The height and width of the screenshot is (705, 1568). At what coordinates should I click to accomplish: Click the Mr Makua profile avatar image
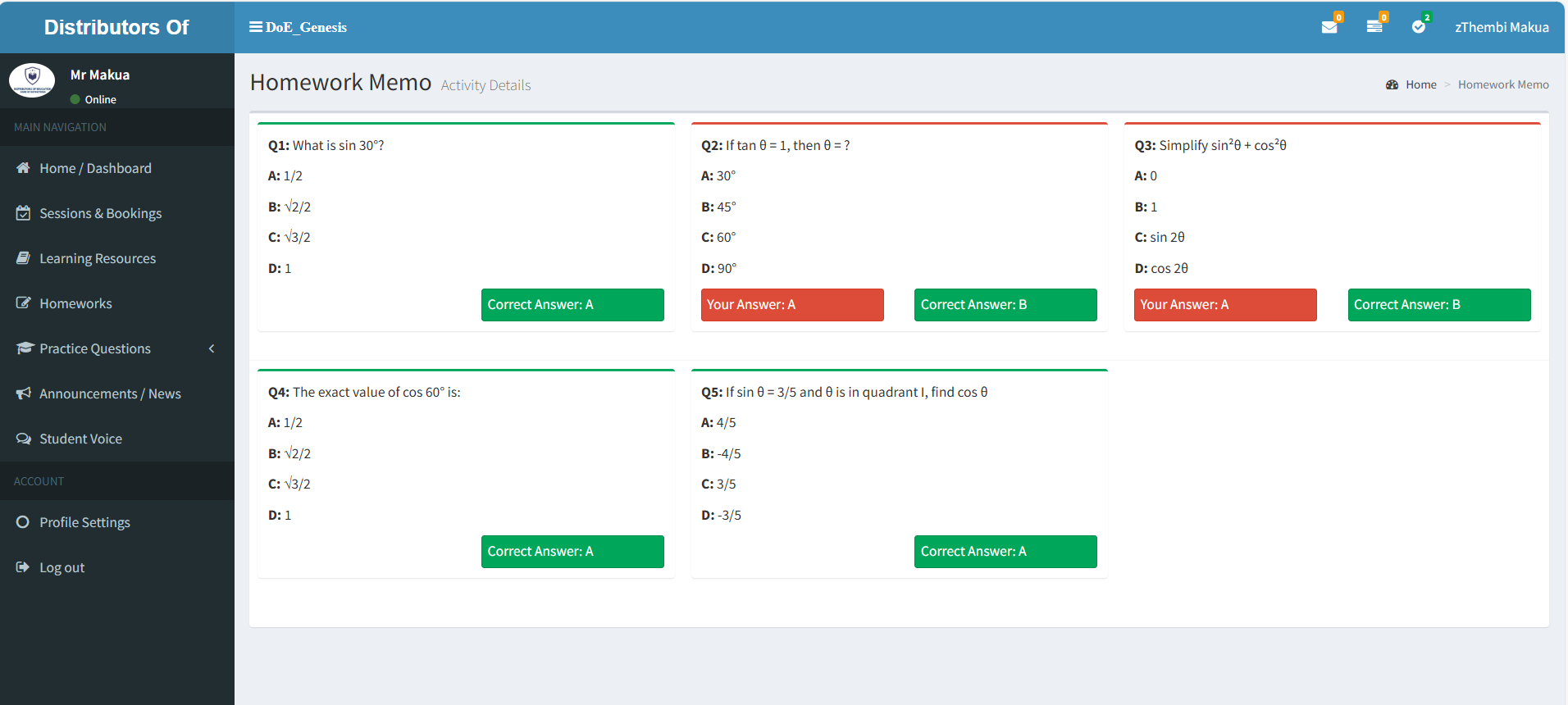(32, 80)
